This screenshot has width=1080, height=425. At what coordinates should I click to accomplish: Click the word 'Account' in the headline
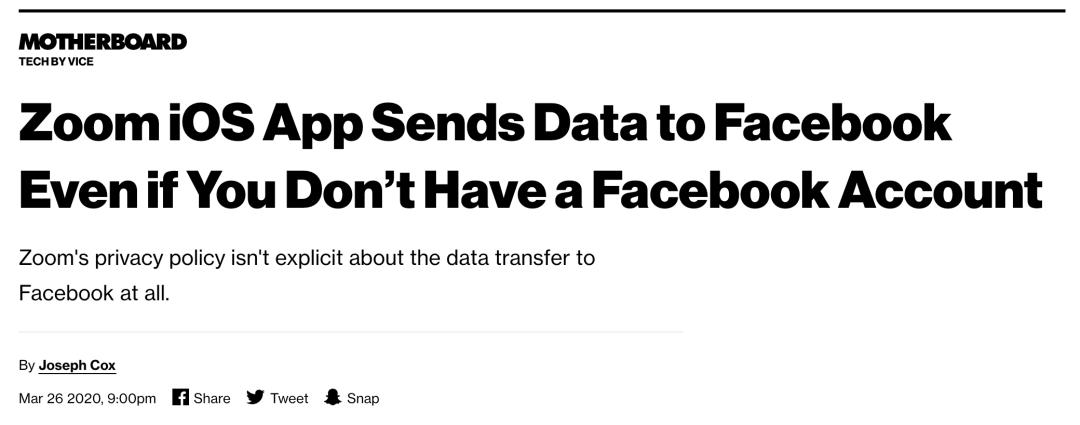click(x=940, y=186)
